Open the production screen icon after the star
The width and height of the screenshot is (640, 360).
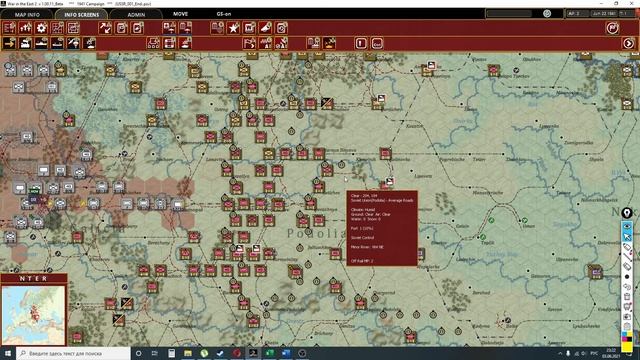[249, 28]
